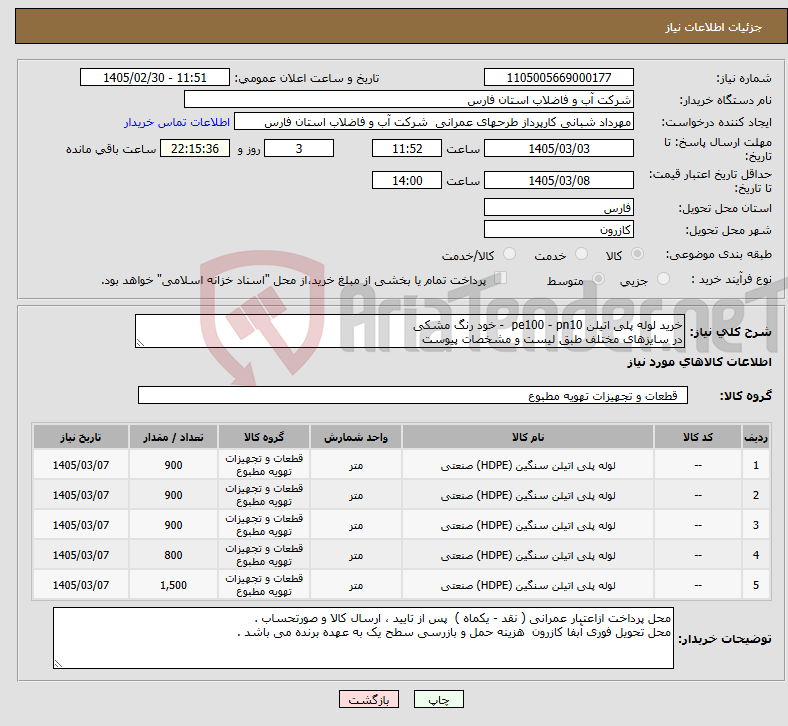Click the شرح کلی نیاز description textarea
Image resolution: width=788 pixels, height=726 pixels.
pos(410,331)
